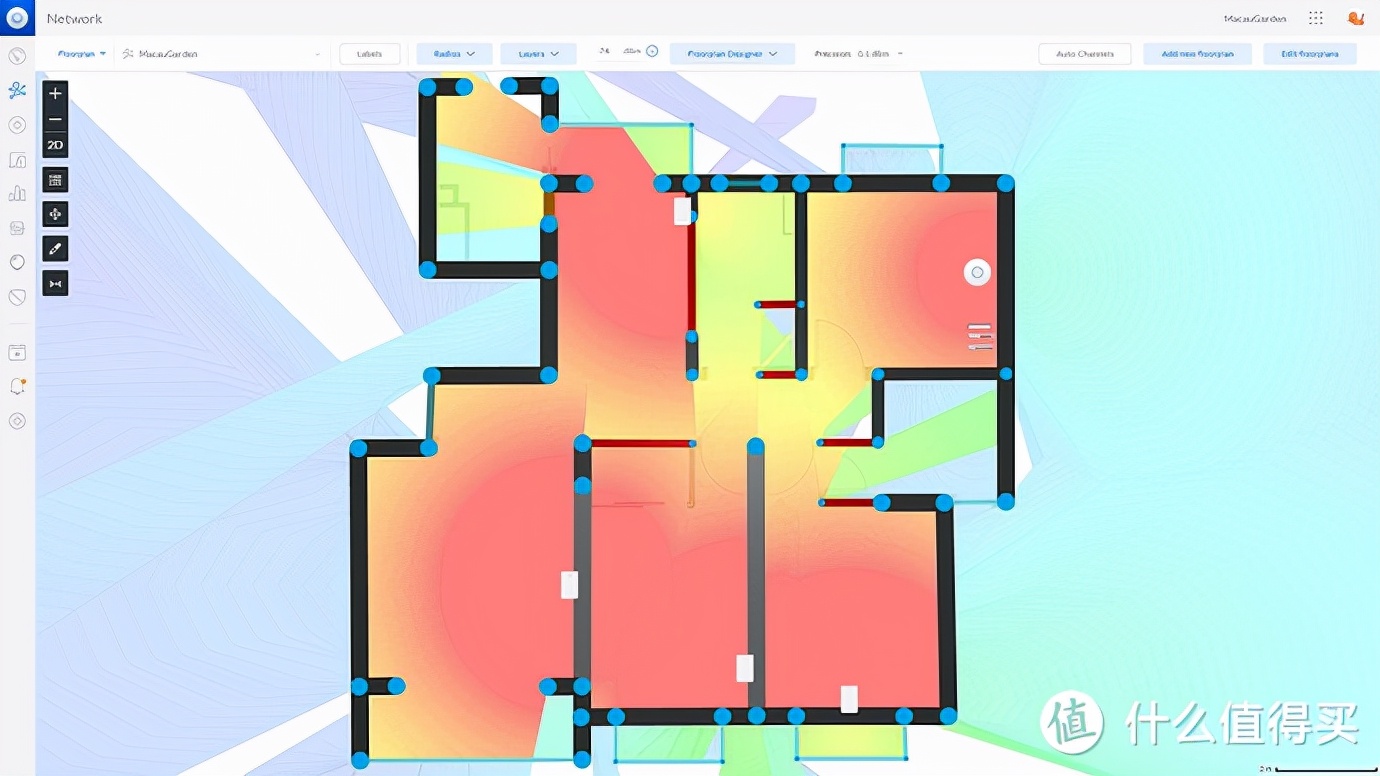Screen dimensions: 1380x776
Task: Open the Client devices icon in the sidebar
Action: coord(17,160)
